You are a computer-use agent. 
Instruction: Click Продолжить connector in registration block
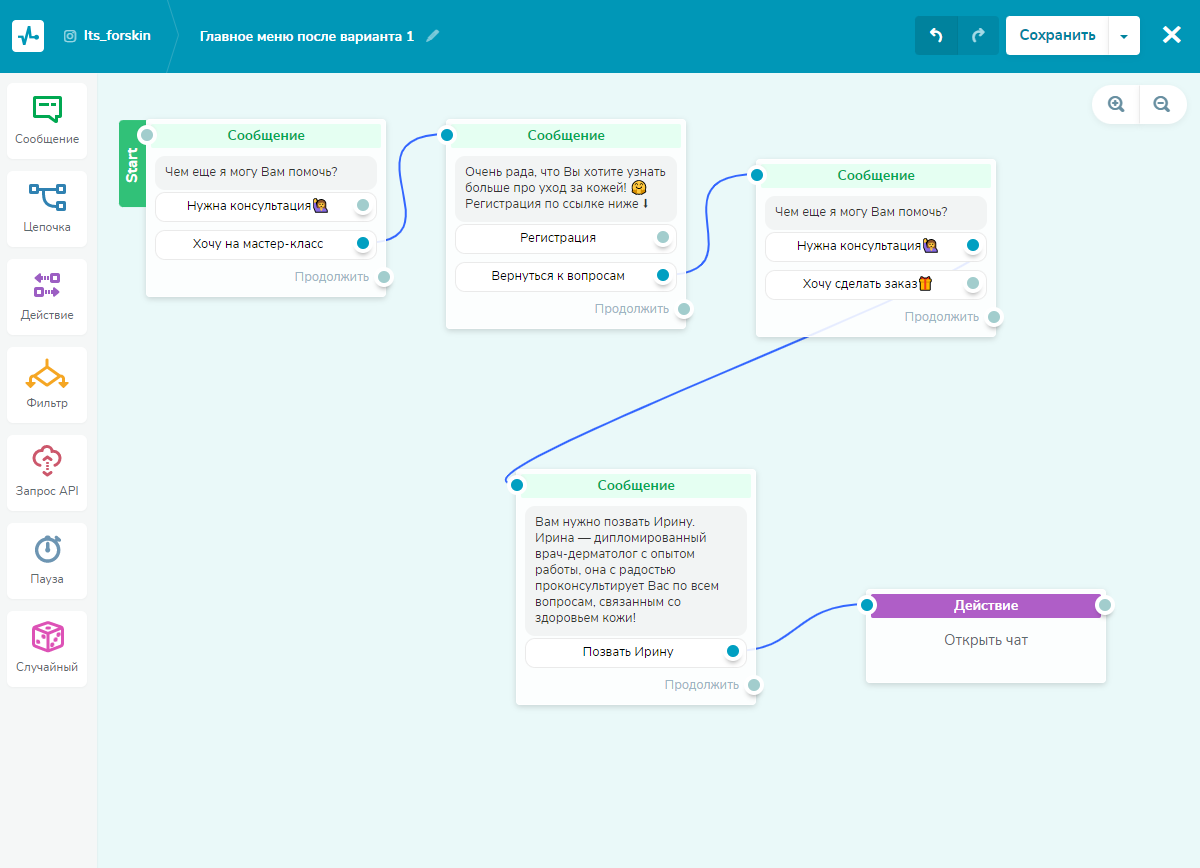click(683, 309)
